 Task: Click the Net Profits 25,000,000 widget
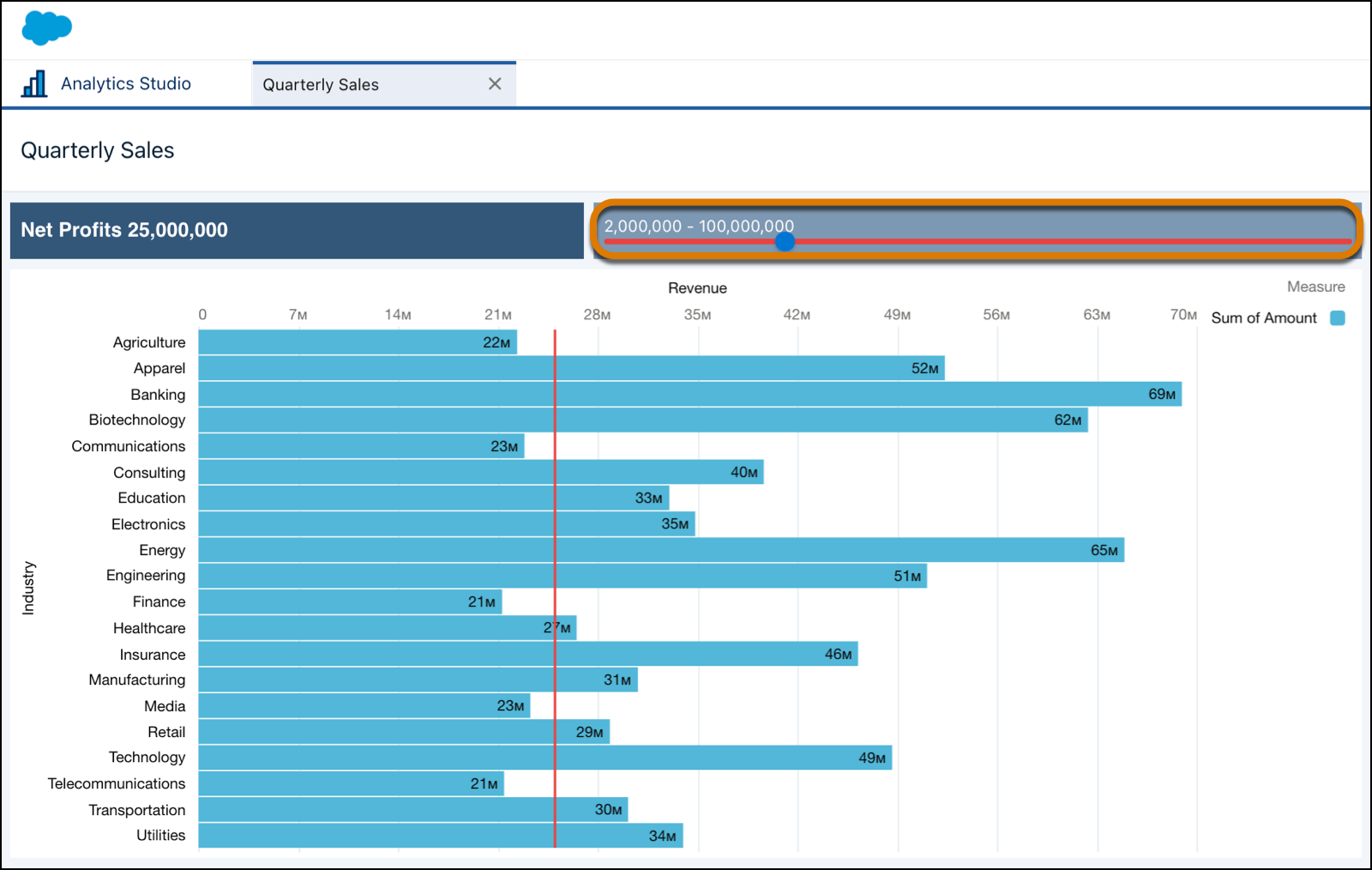click(x=297, y=230)
